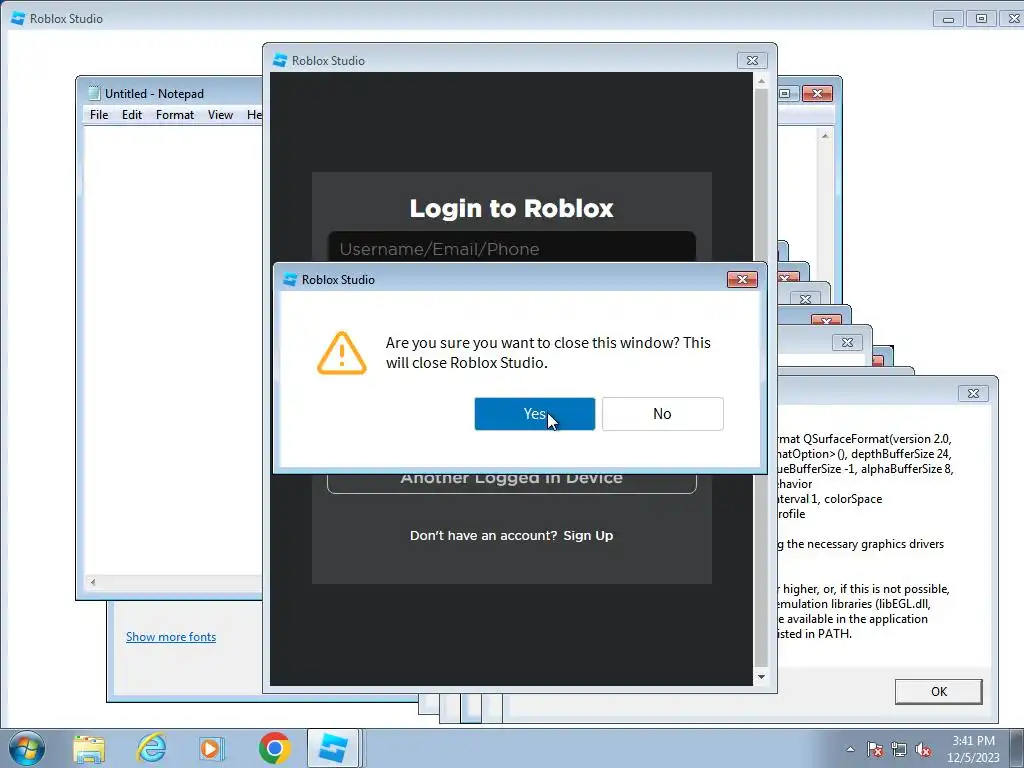
Task: Focus the Username/Email/Phone field
Action: tap(511, 248)
